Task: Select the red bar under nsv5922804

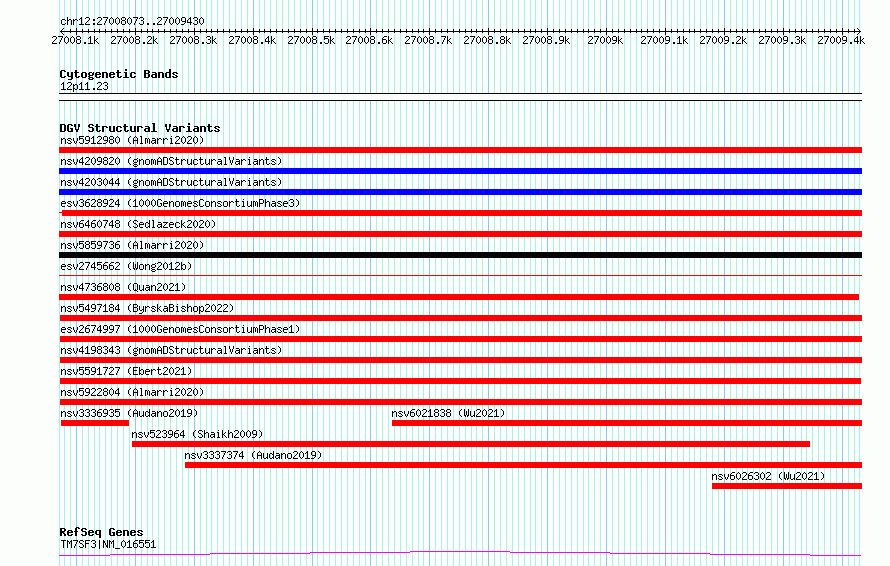Action: tap(460, 402)
